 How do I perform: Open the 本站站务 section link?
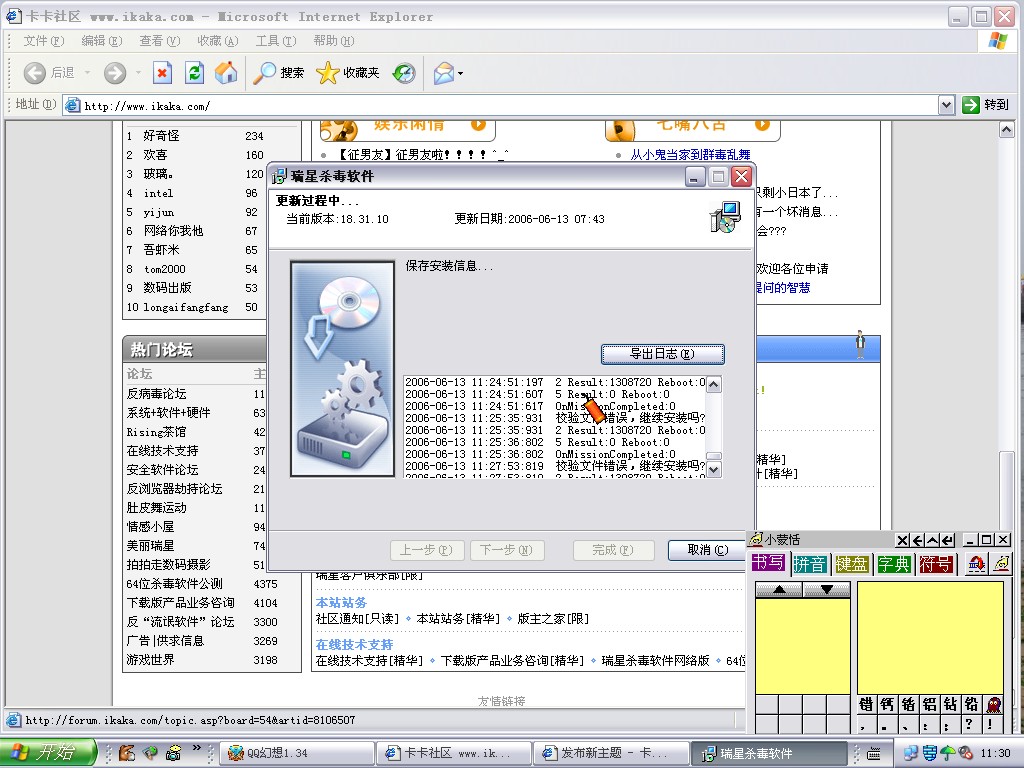pyautogui.click(x=342, y=602)
